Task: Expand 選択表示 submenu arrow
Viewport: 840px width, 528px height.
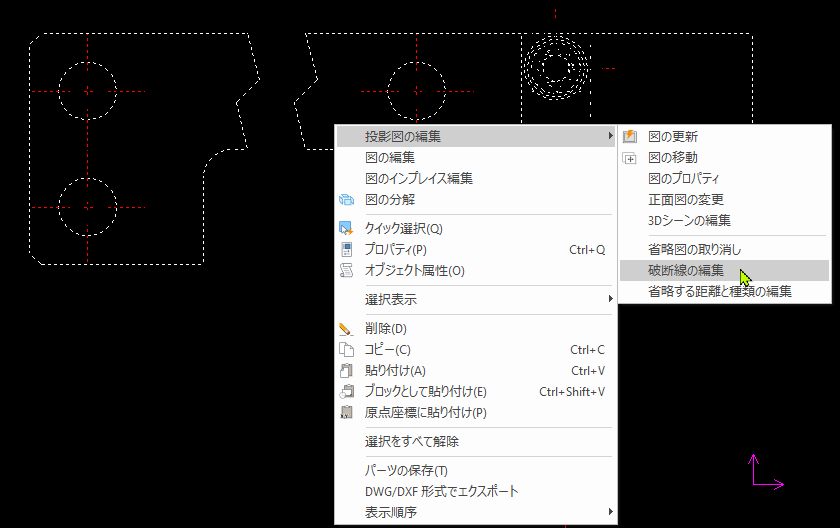Action: pos(610,299)
